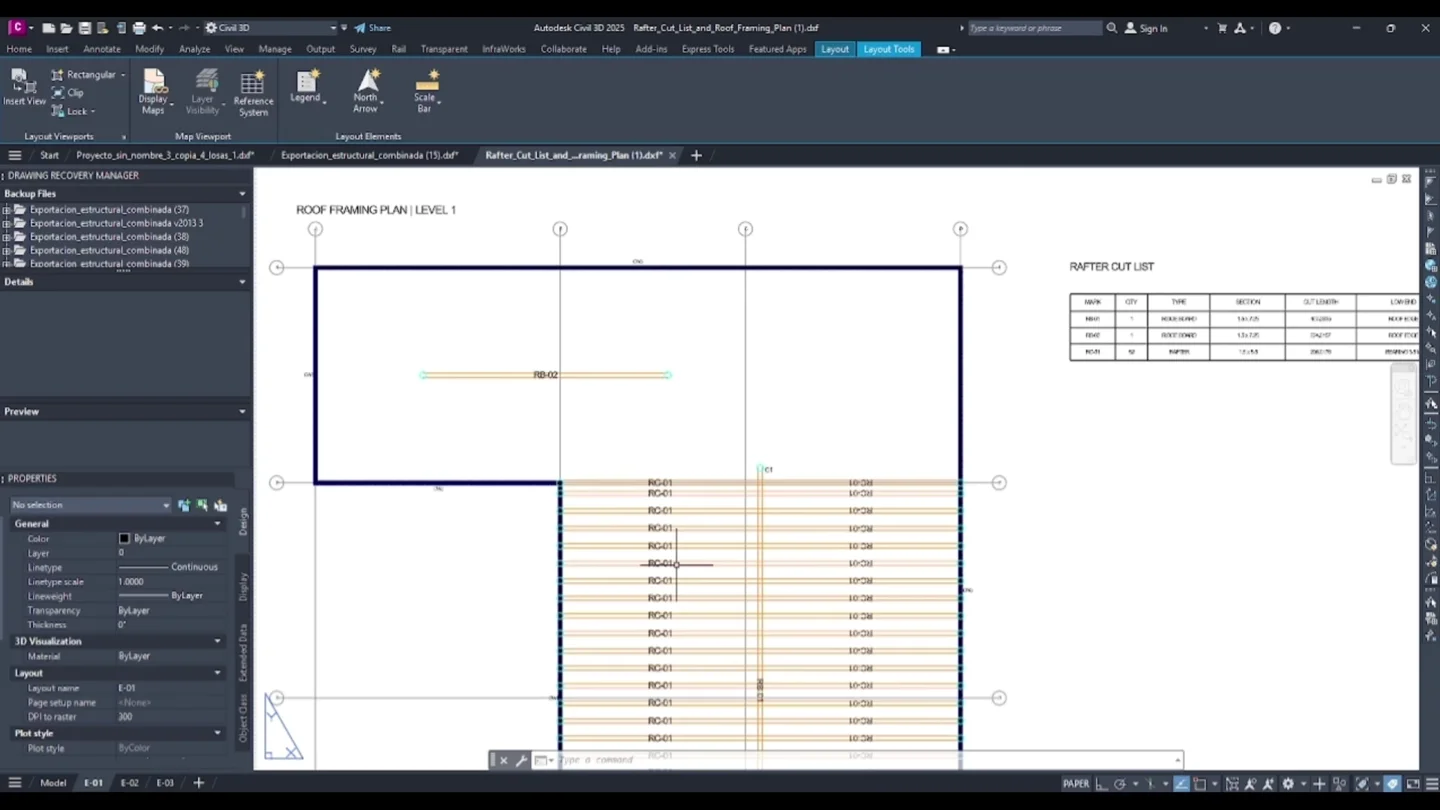Click the Share button
Viewport: 1440px width, 810px height.
point(373,28)
